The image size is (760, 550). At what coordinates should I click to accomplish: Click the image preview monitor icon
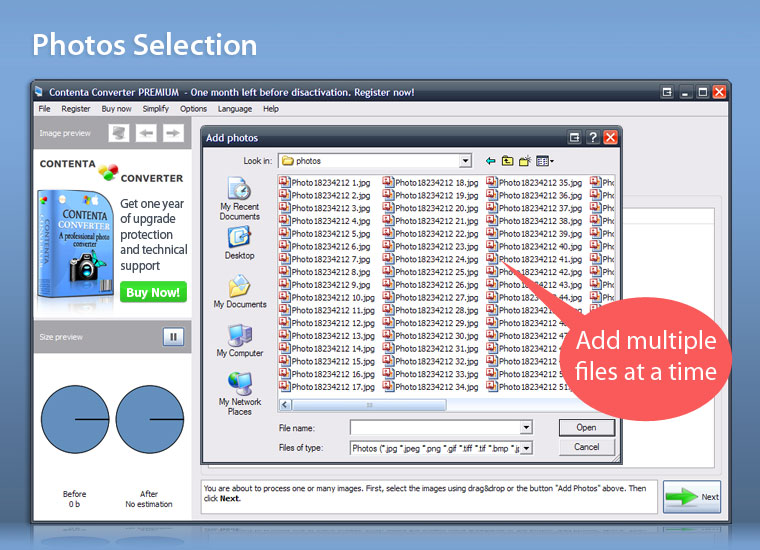[x=119, y=133]
